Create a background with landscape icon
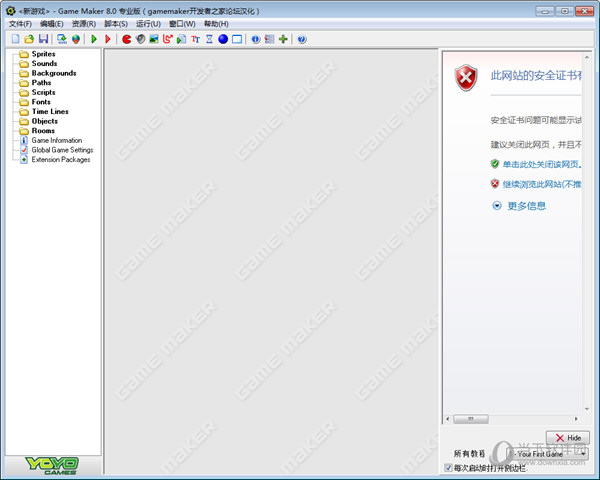The image size is (600, 480). point(154,39)
